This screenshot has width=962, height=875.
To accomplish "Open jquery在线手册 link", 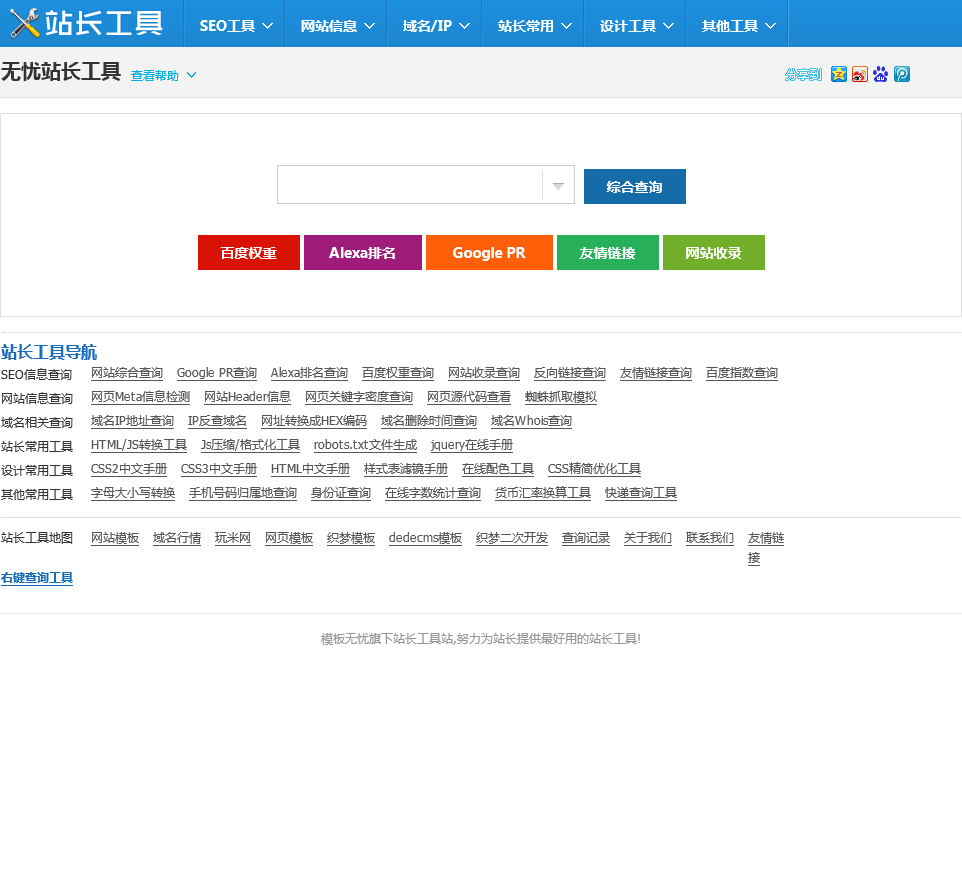I will (x=472, y=445).
